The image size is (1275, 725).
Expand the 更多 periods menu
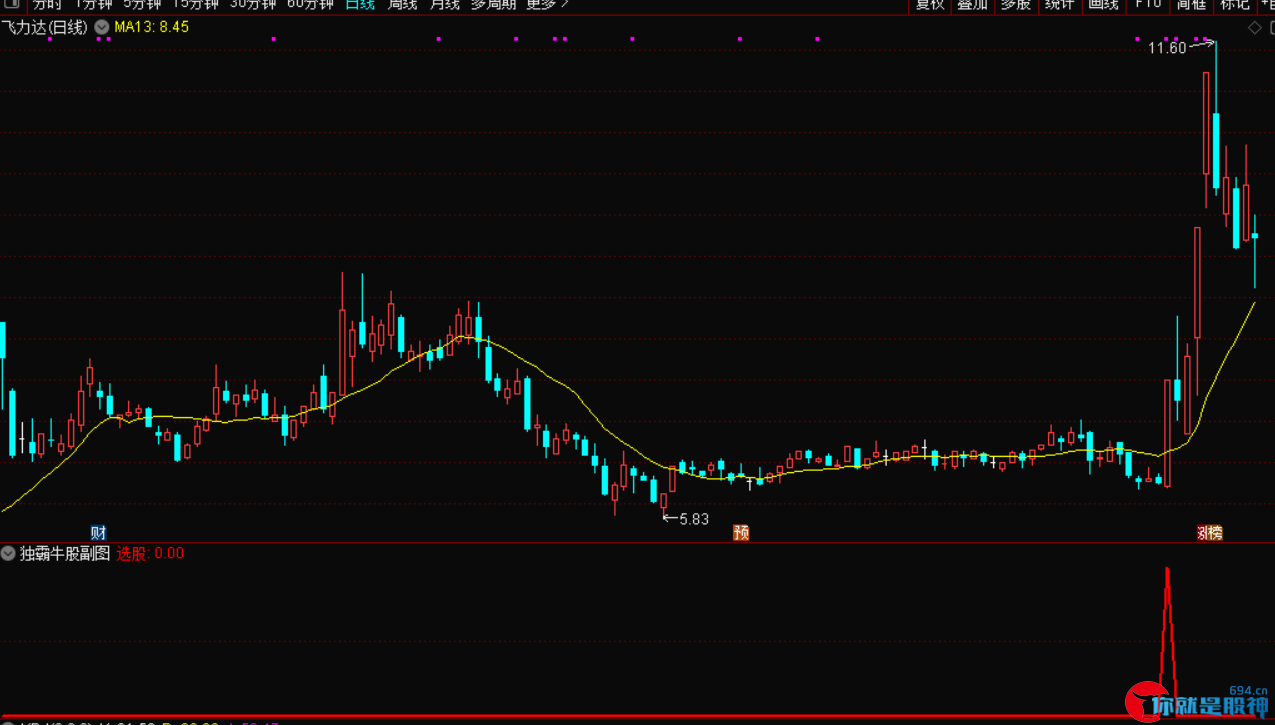(x=547, y=4)
